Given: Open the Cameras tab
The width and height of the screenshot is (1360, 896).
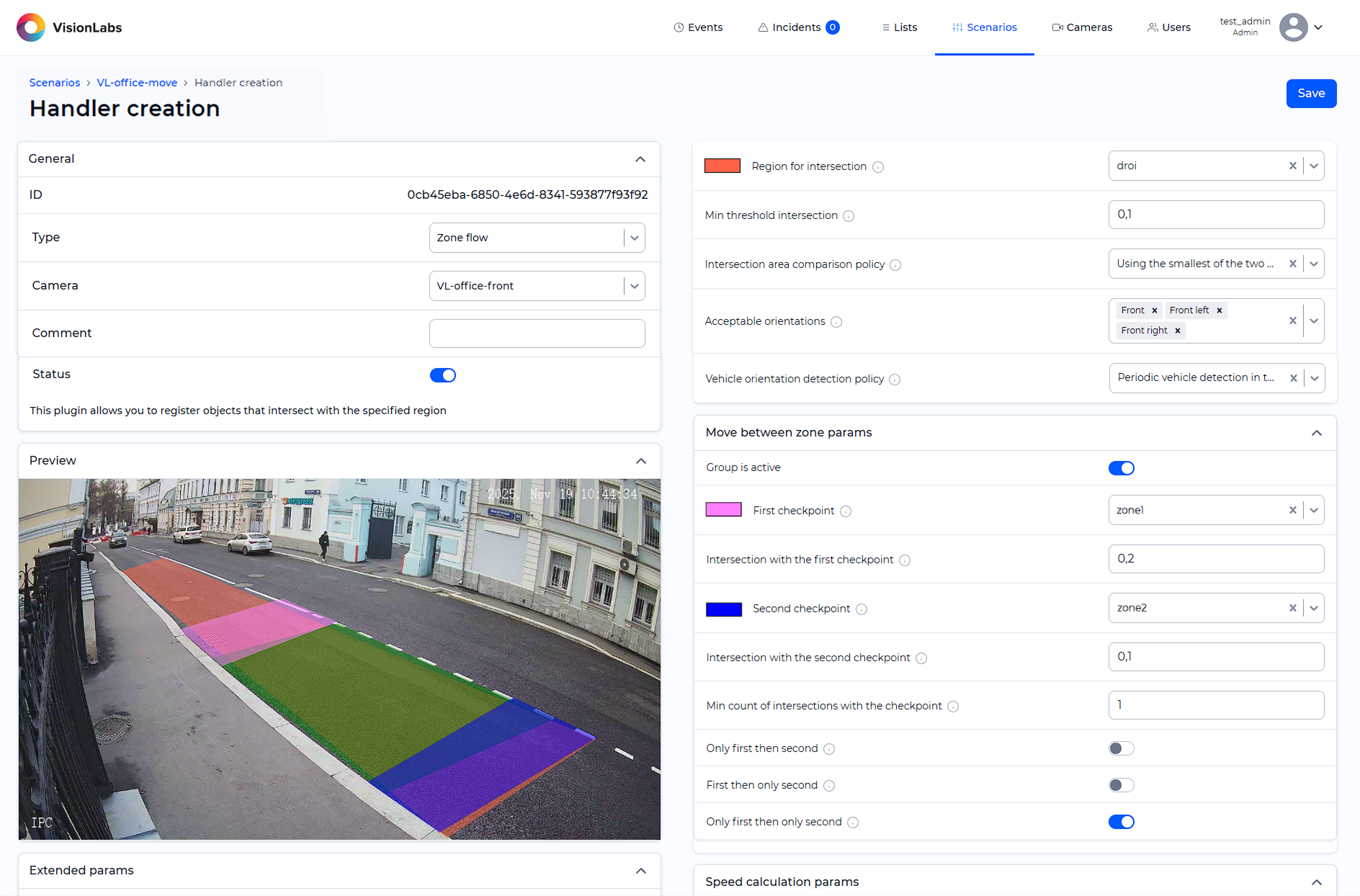Looking at the screenshot, I should (1082, 27).
